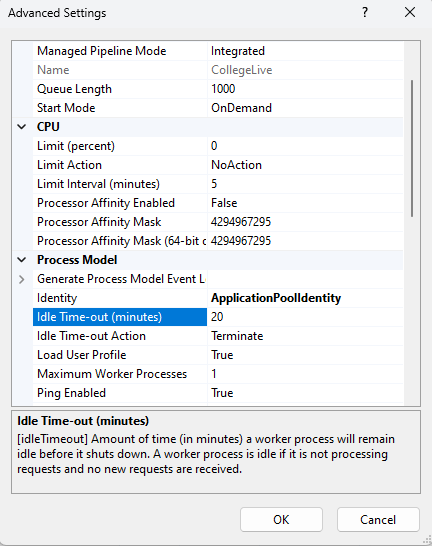Click the vertical scrollbar thumb
Image resolution: width=432 pixels, height=546 pixels.
click(x=412, y=148)
